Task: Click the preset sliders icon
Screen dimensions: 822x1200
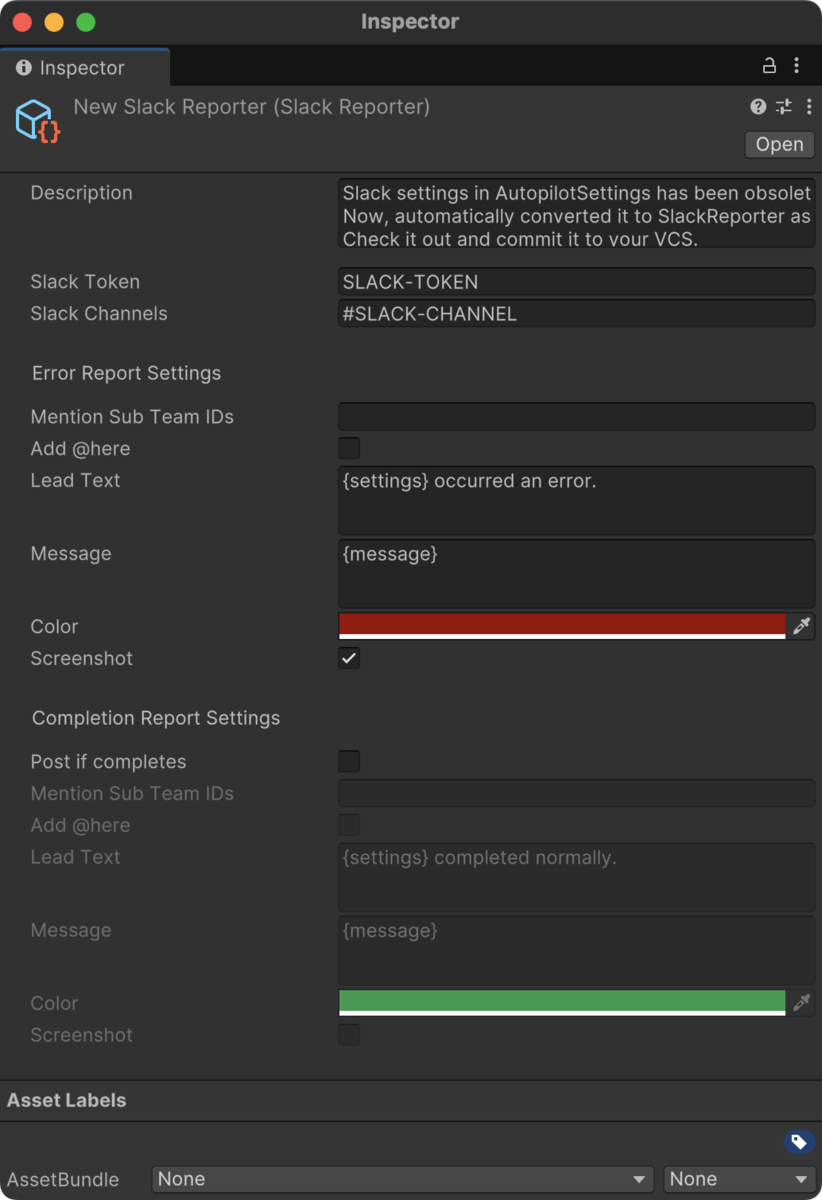Action: pyautogui.click(x=784, y=107)
